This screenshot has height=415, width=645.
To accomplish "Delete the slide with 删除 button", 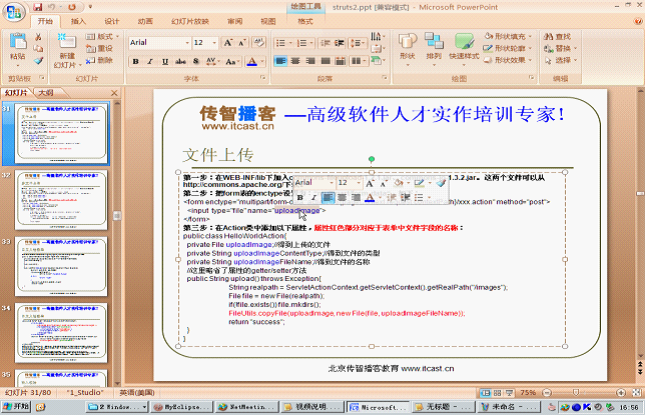I will [99, 61].
